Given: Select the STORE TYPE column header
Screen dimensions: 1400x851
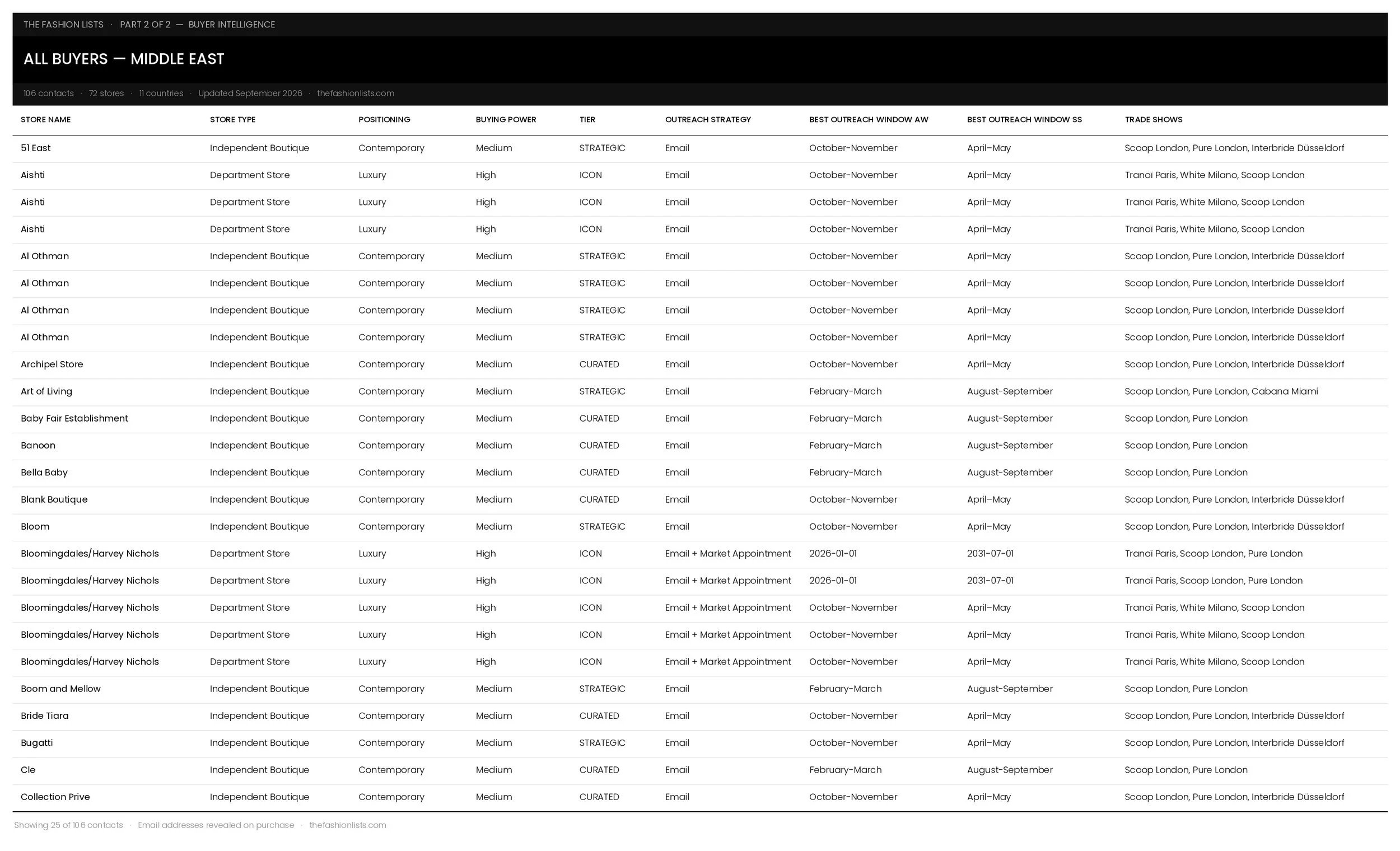Looking at the screenshot, I should tap(232, 119).
